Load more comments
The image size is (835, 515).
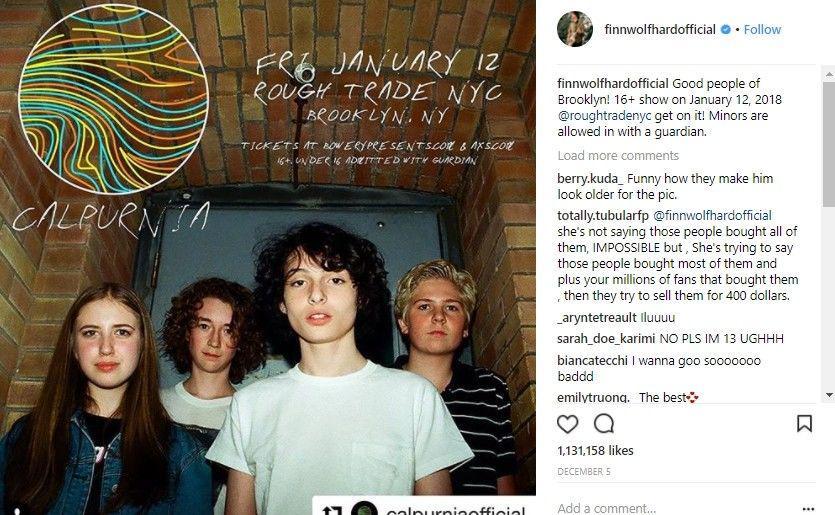tap(618, 156)
